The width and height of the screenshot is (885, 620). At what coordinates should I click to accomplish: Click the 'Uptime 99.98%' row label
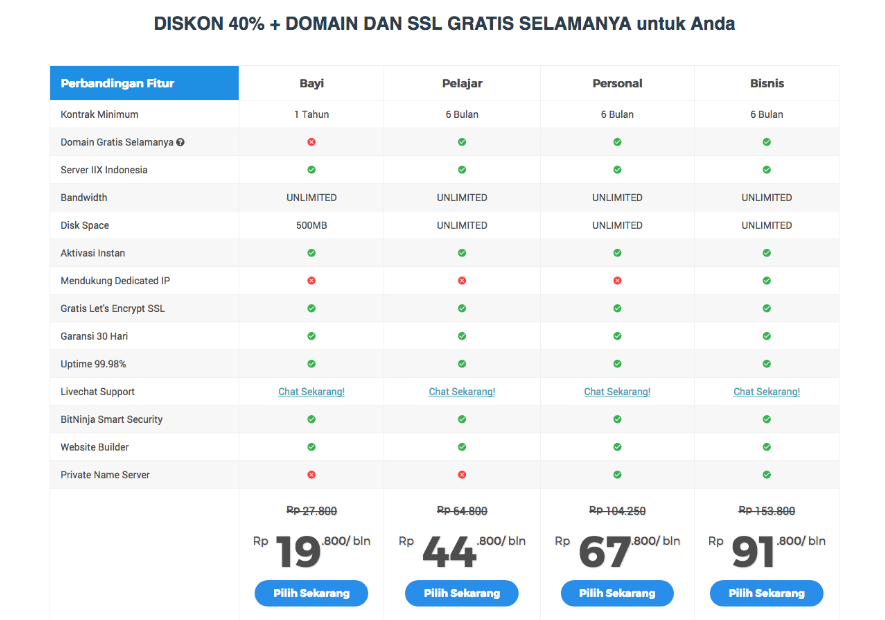point(93,364)
